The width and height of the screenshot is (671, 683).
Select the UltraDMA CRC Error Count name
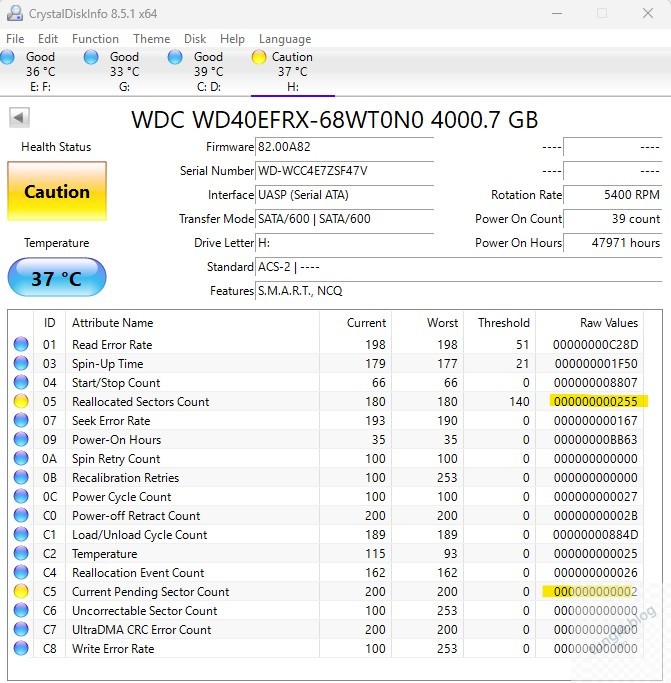click(x=141, y=630)
